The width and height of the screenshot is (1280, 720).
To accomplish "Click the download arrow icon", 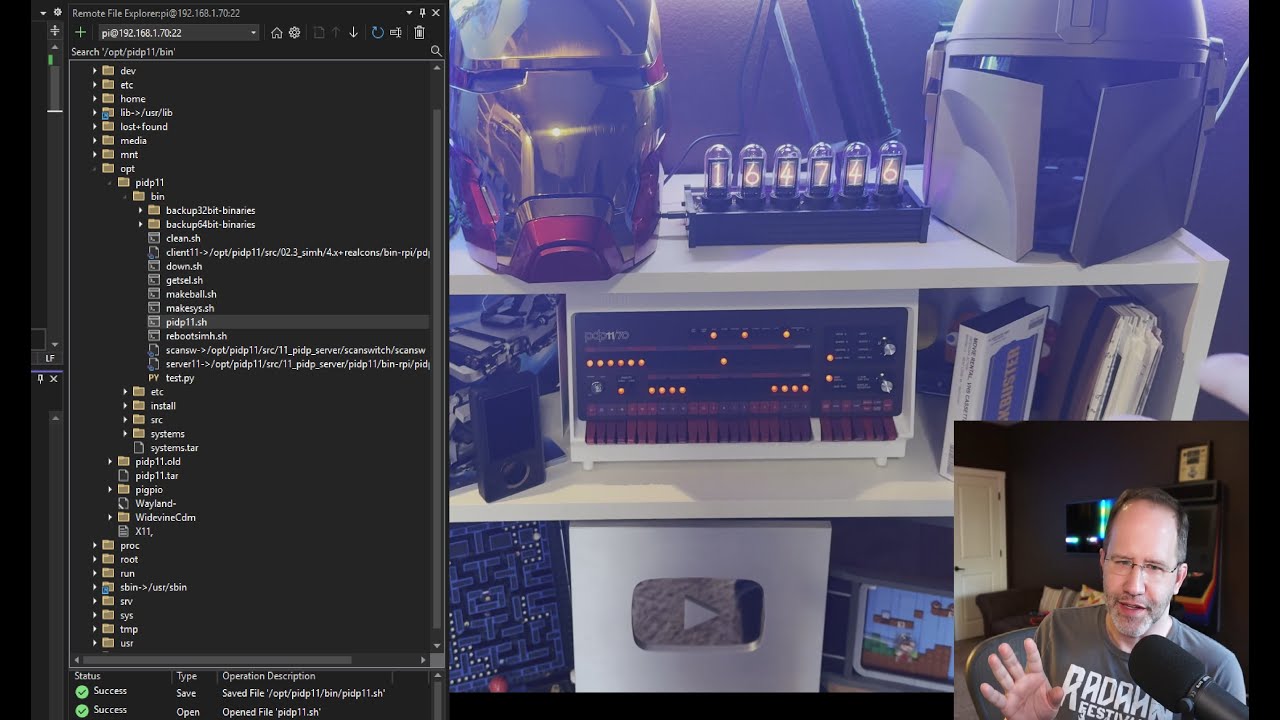I will point(353,33).
